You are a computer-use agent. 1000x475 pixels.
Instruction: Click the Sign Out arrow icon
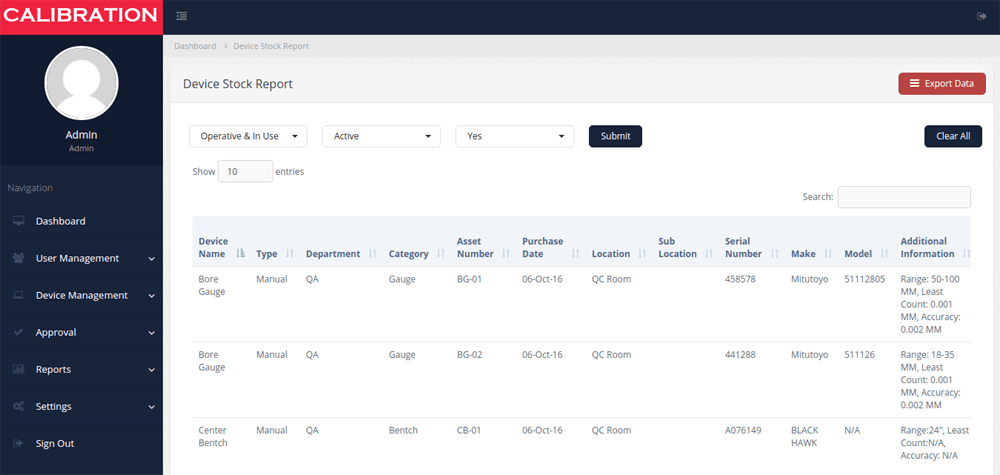18,443
